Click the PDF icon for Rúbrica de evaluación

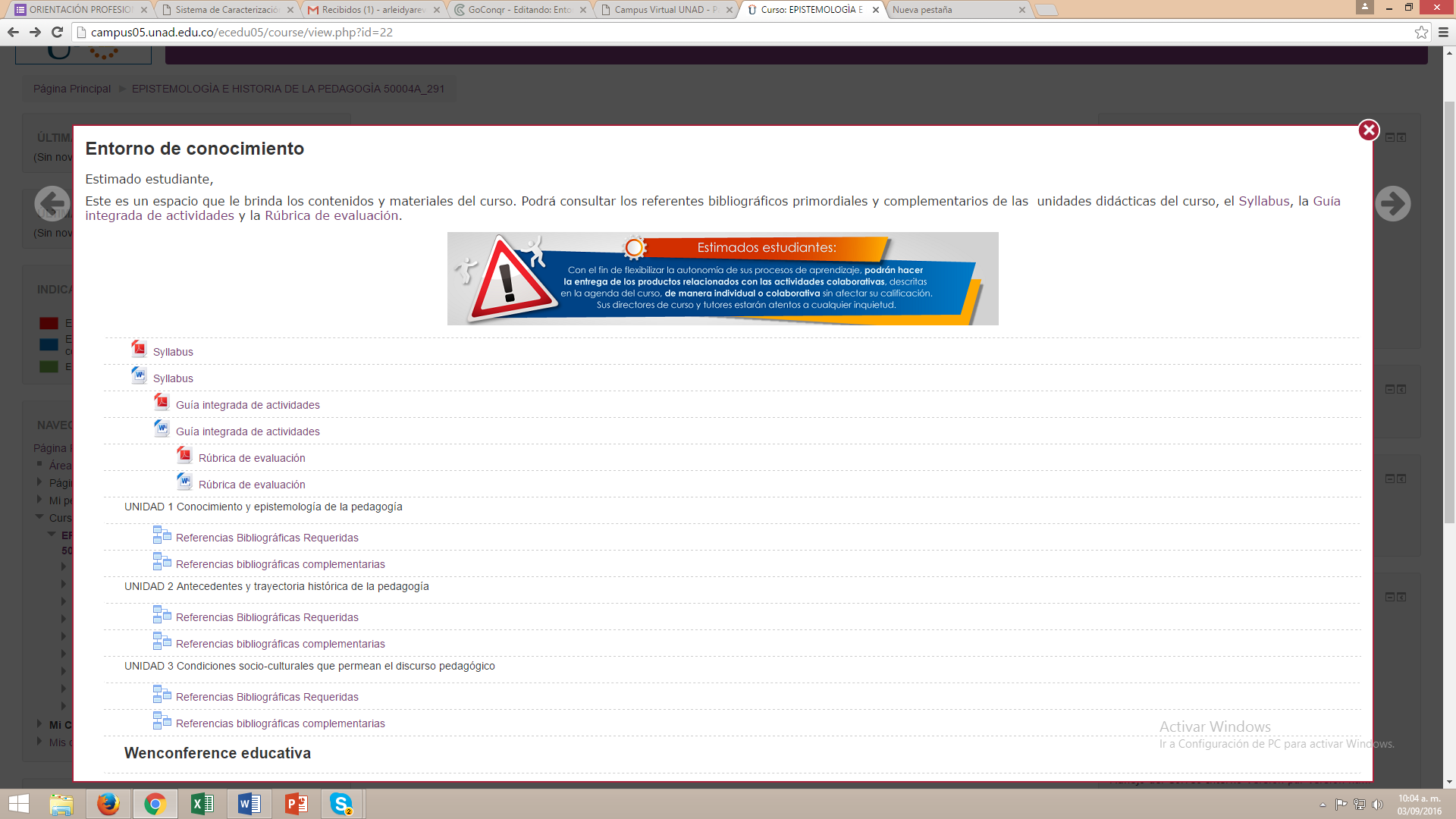(184, 455)
